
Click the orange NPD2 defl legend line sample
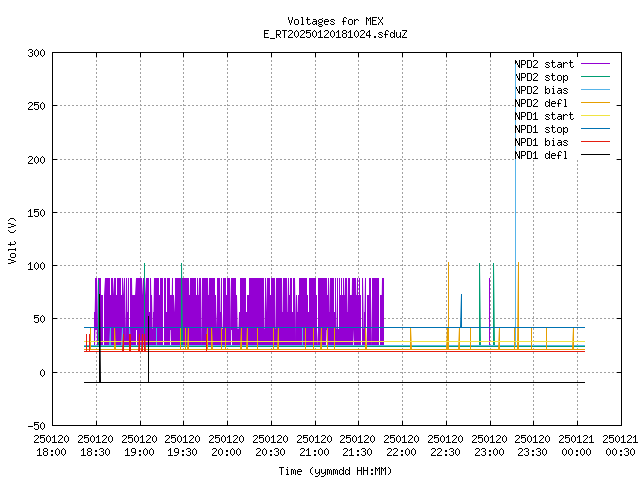pos(595,102)
